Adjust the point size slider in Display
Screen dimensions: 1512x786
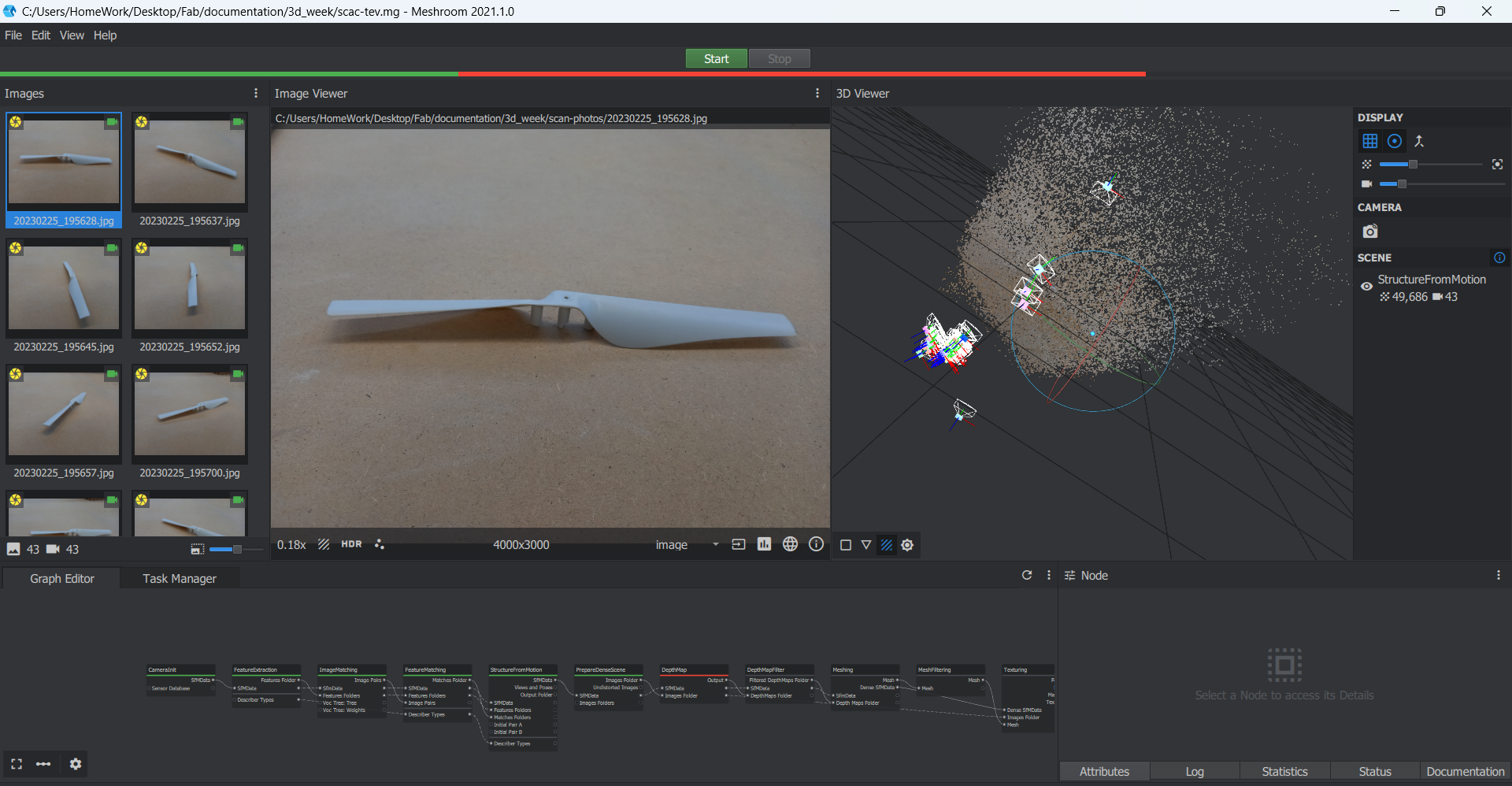[1431, 164]
